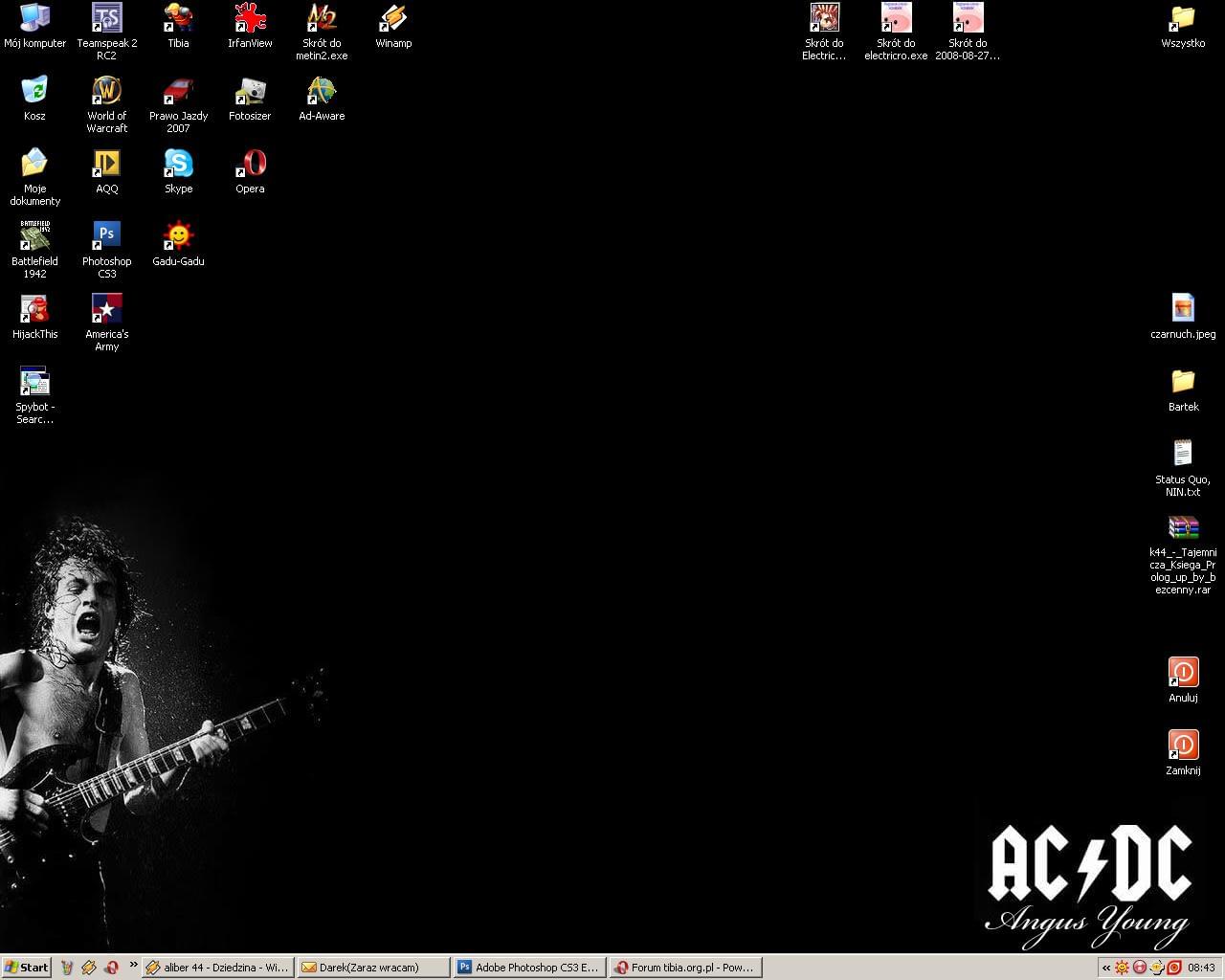Viewport: 1225px width, 980px height.
Task: Select the Bartek folder on desktop
Action: click(1183, 390)
